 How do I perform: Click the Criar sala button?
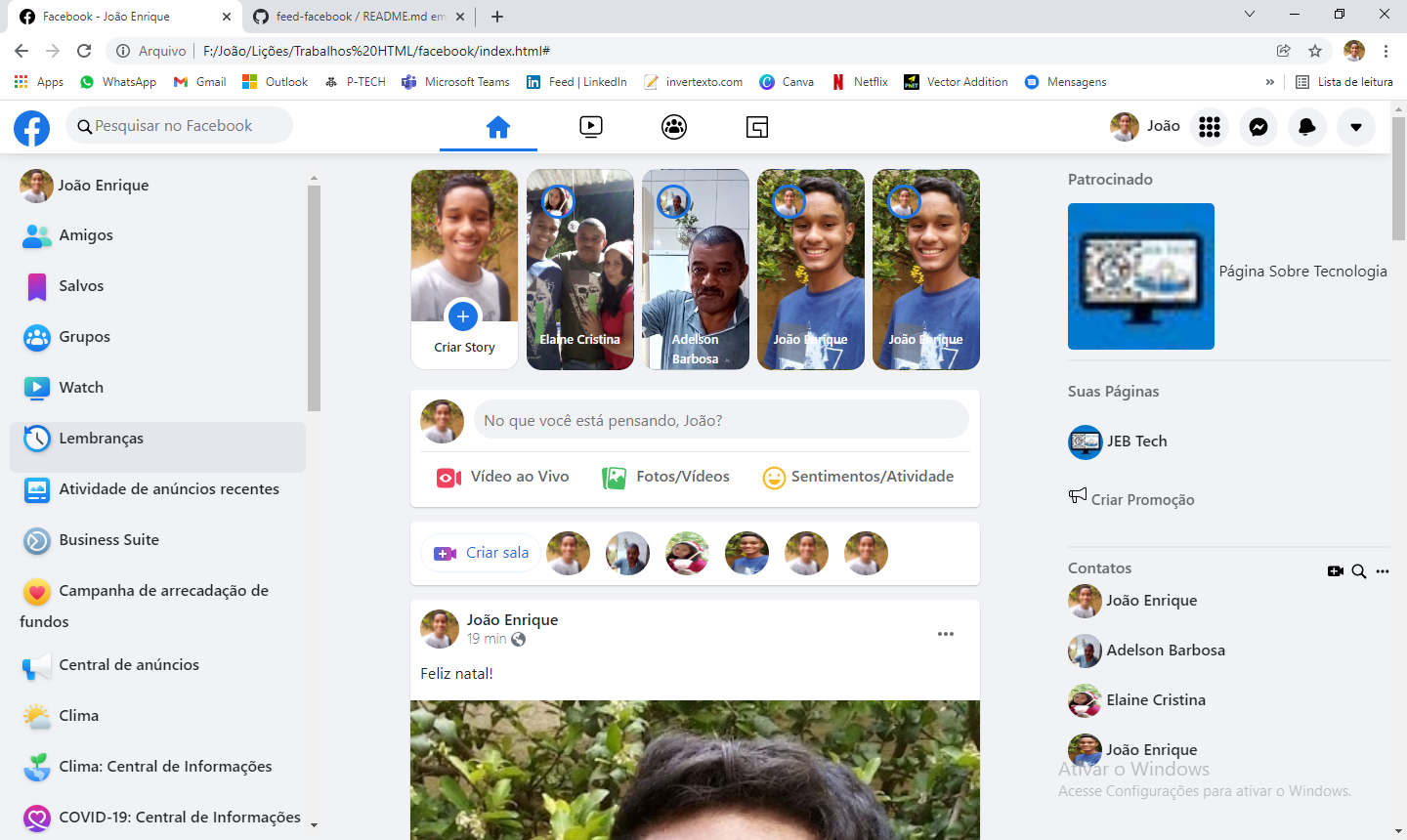pos(481,553)
